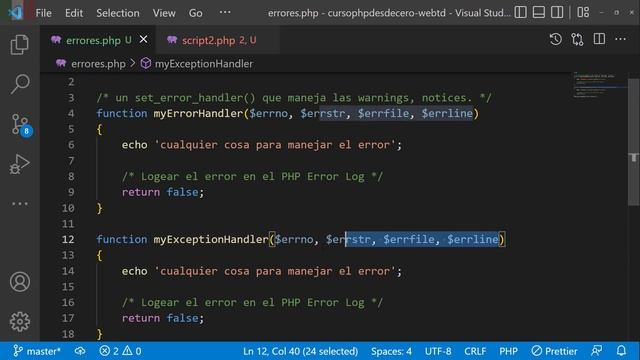Select language mode PHP in status bar
Screen dimensions: 640x360
tap(508, 351)
